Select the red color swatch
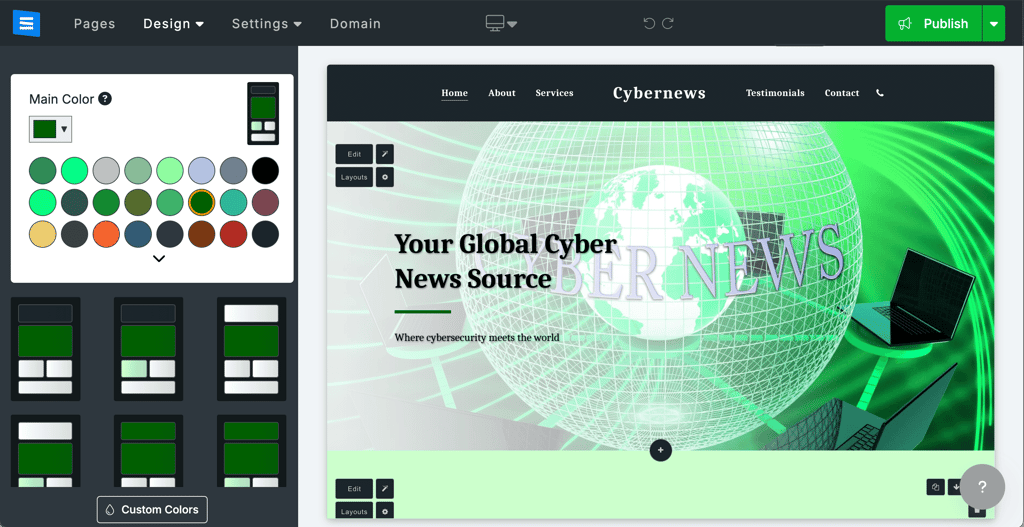The width and height of the screenshot is (1024, 527). [x=233, y=234]
